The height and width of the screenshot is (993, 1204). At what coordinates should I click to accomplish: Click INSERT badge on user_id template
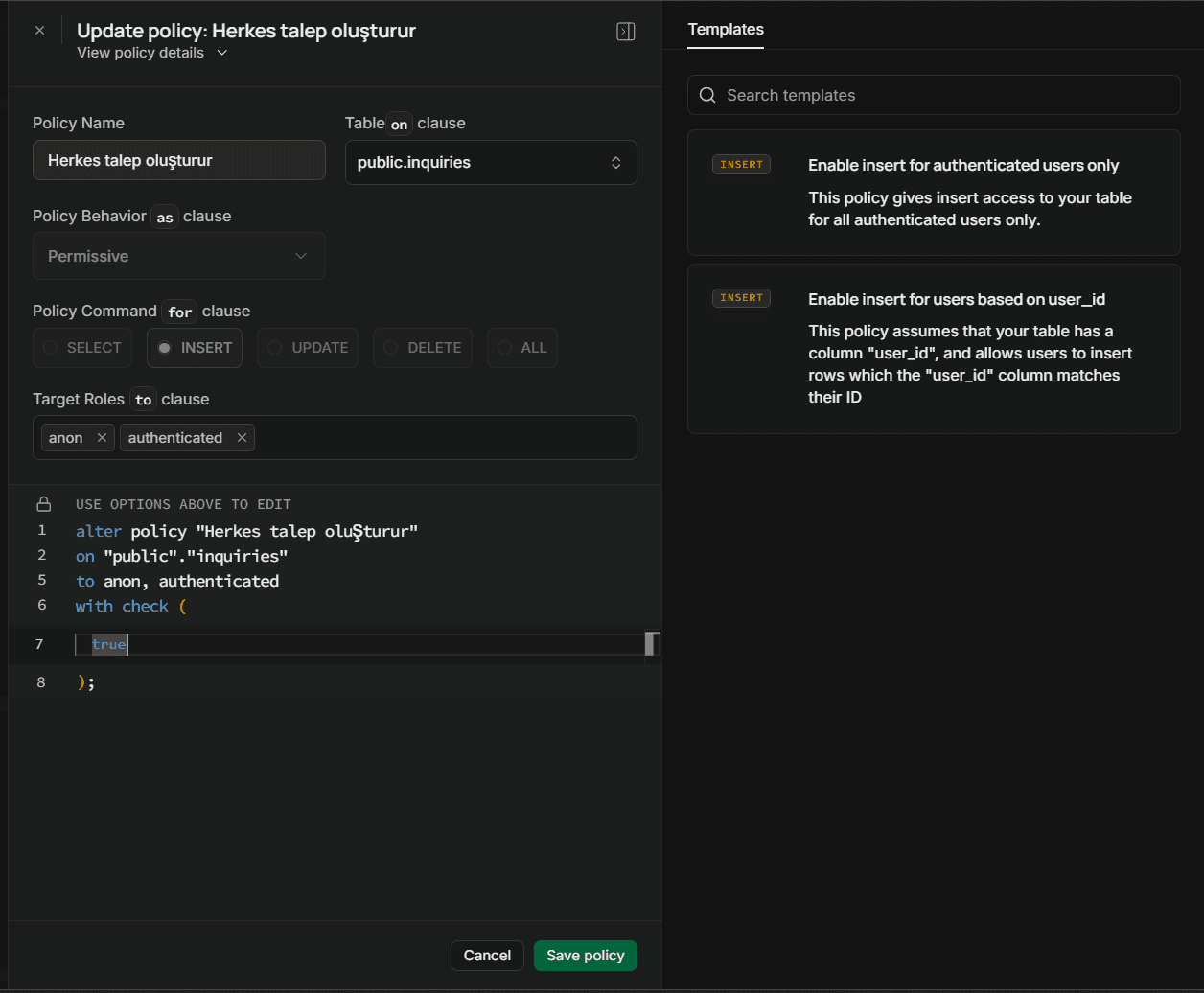click(x=741, y=298)
